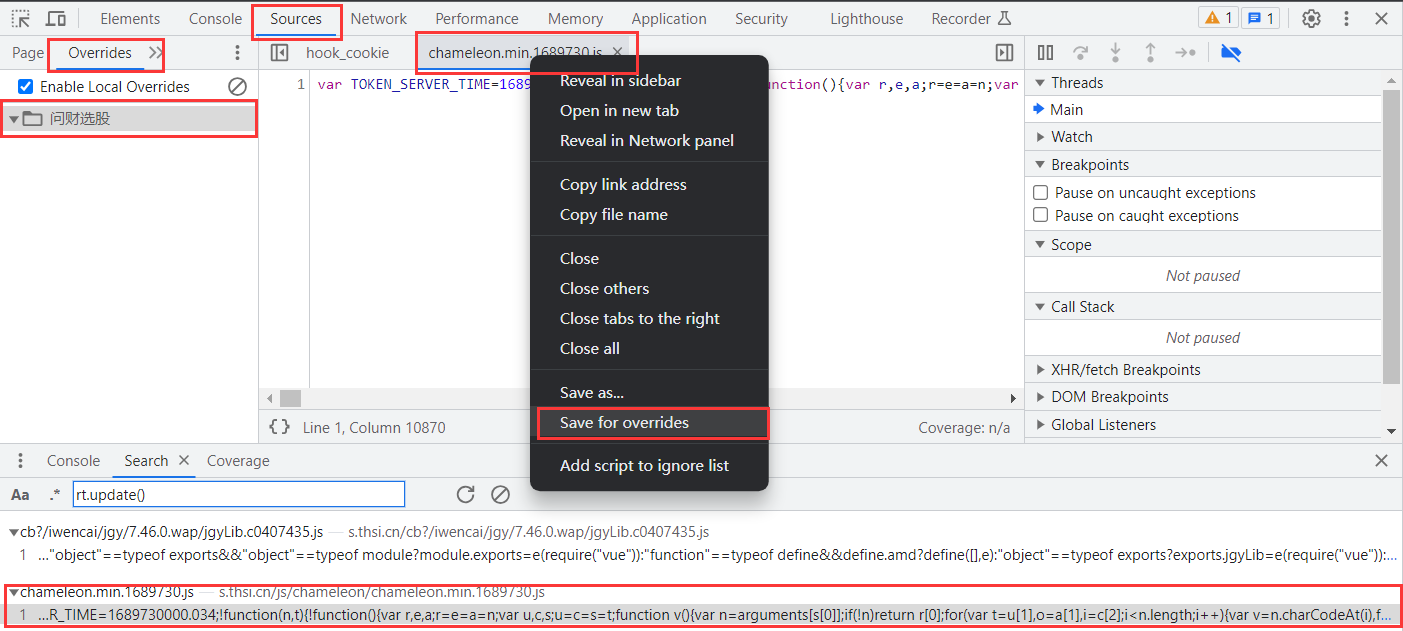
Task: Toggle the device toolbar icon
Action: coord(56,18)
